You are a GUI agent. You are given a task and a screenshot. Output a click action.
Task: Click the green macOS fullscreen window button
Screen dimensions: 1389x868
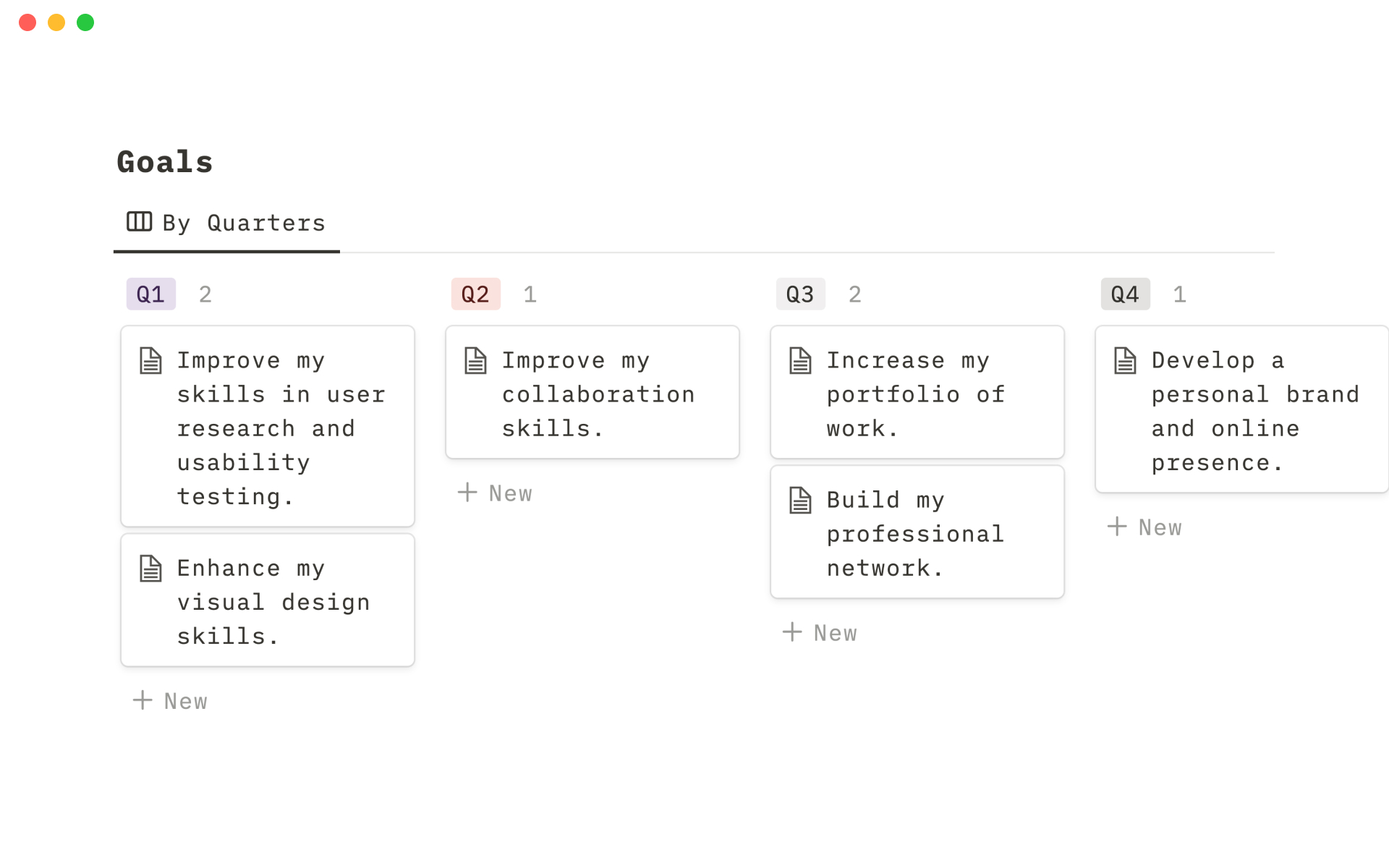(x=85, y=22)
